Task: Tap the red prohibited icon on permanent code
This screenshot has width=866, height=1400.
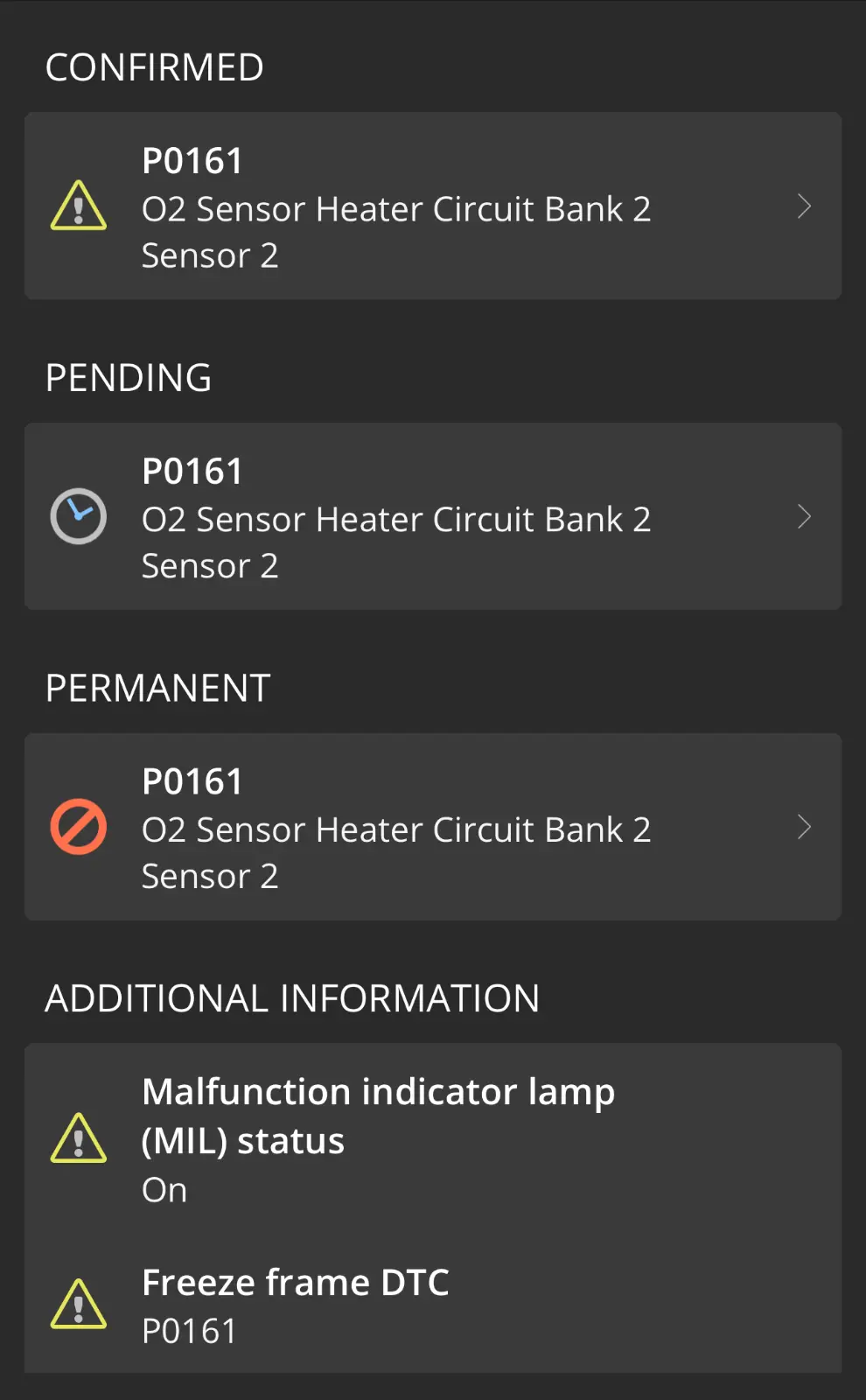Action: [x=79, y=827]
